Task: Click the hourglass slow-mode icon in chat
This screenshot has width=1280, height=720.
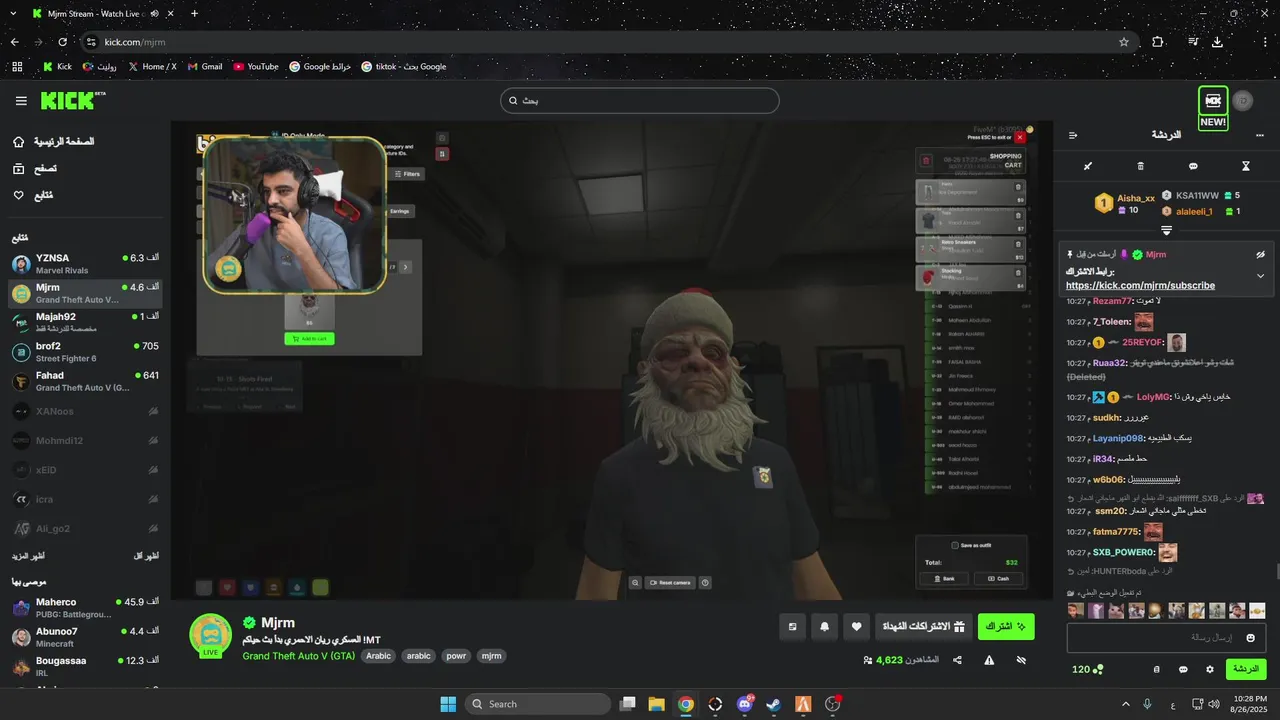Action: [x=1246, y=166]
